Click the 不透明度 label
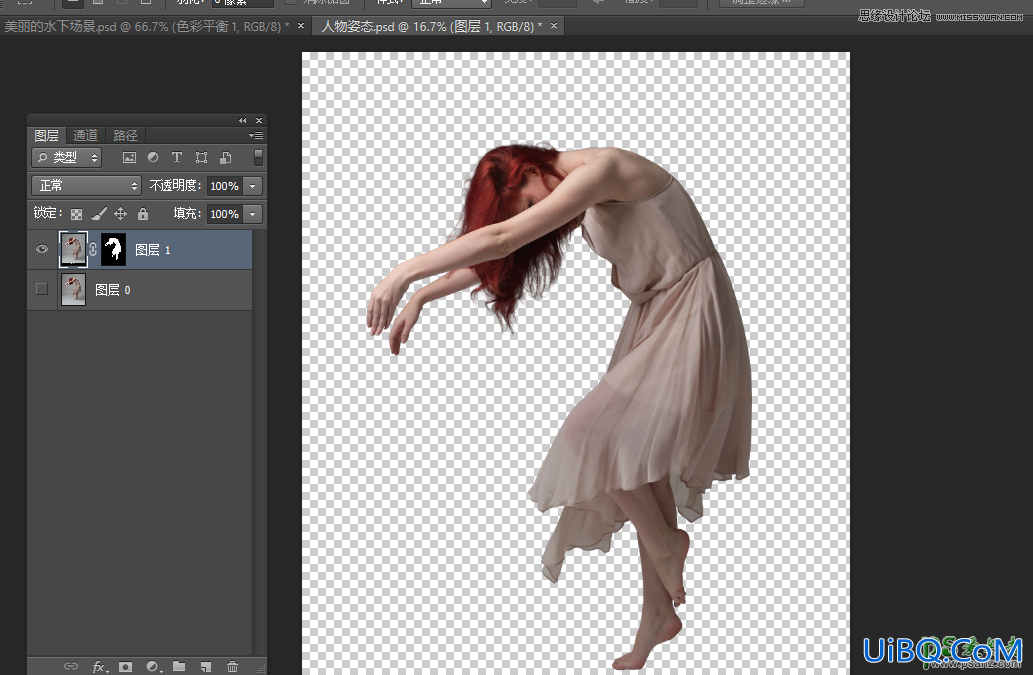The image size is (1033, 675). point(175,186)
